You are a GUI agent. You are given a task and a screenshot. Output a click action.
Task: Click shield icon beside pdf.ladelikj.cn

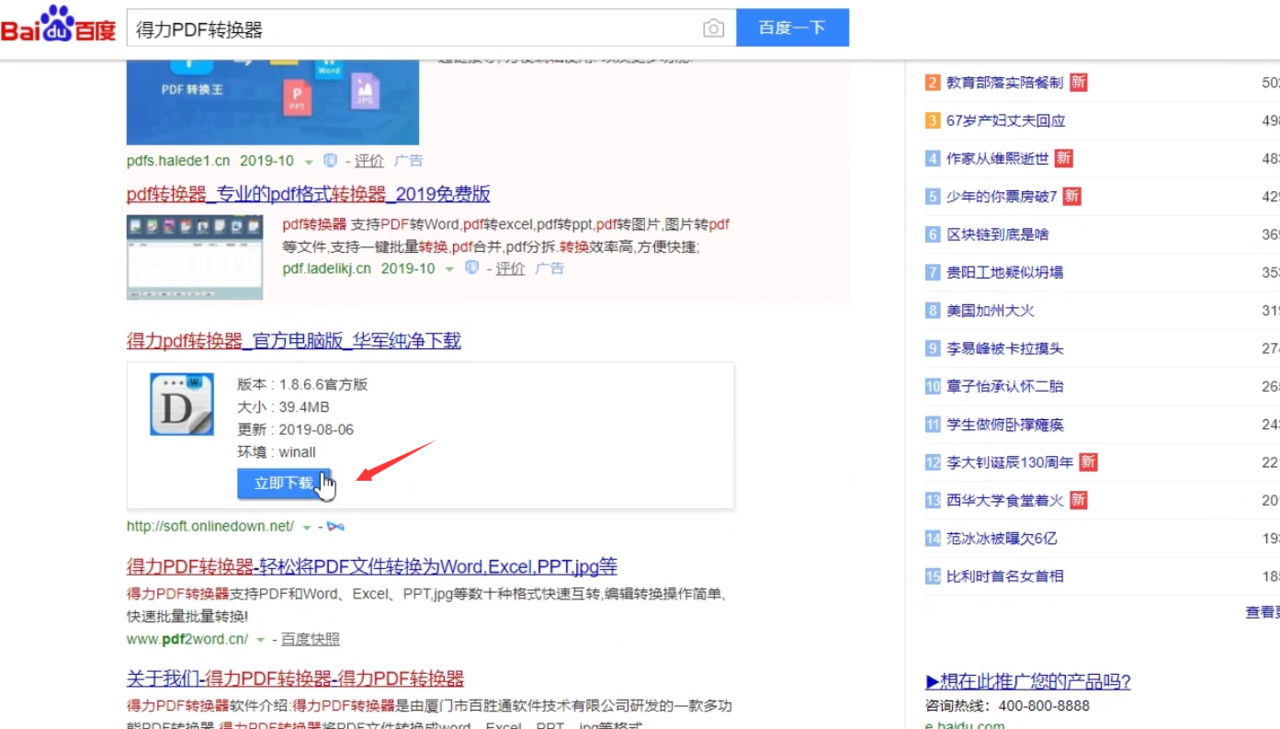[x=472, y=268]
